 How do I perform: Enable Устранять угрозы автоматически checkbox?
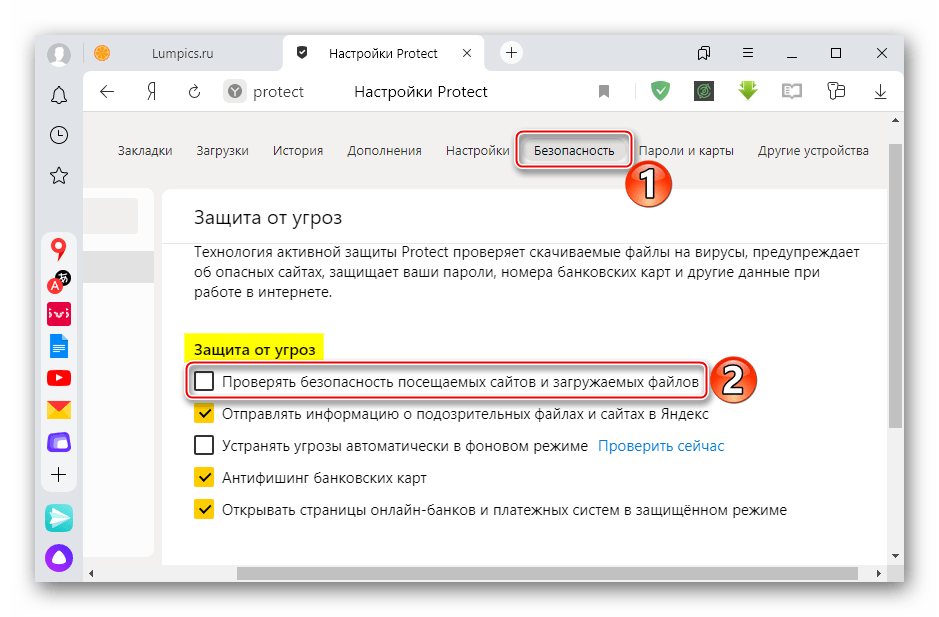tap(204, 446)
